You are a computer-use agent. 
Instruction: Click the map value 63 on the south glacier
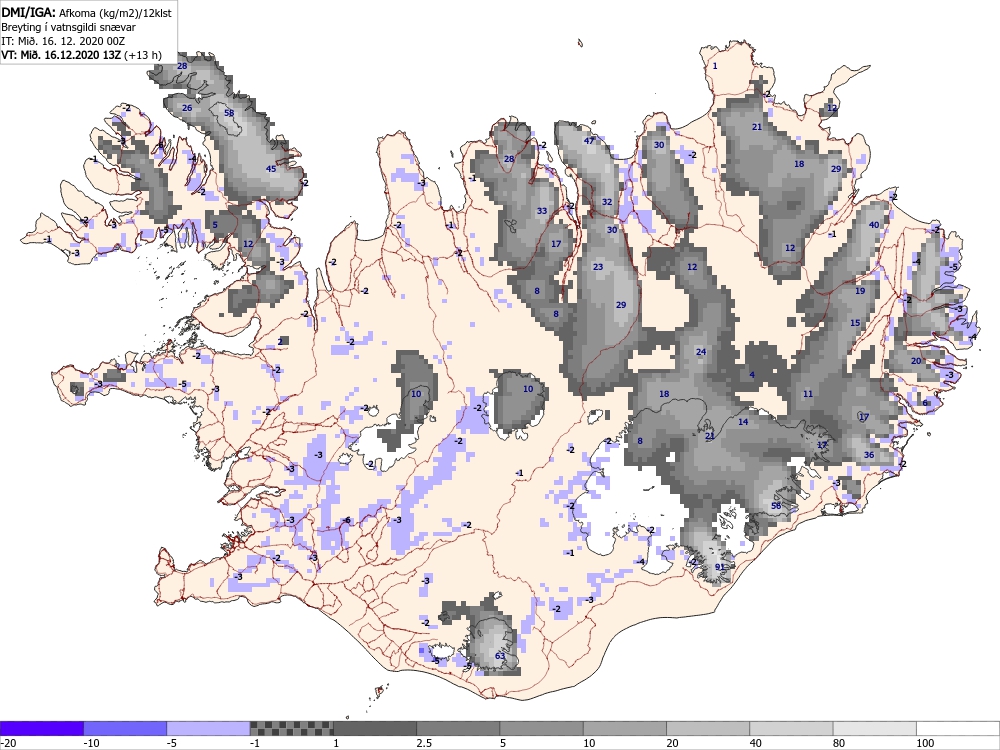point(500,656)
